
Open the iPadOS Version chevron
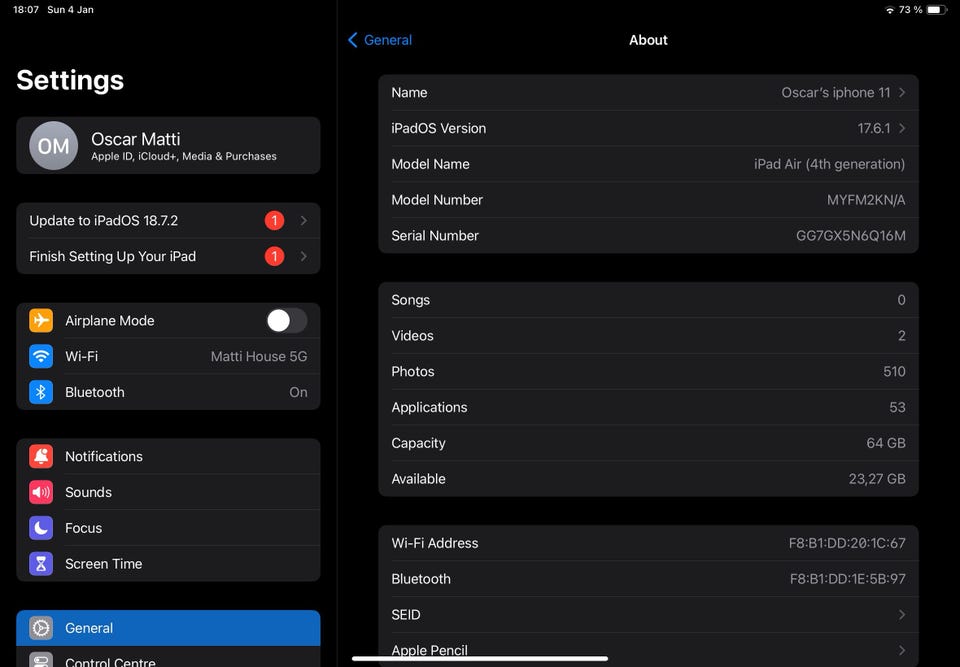click(x=902, y=128)
